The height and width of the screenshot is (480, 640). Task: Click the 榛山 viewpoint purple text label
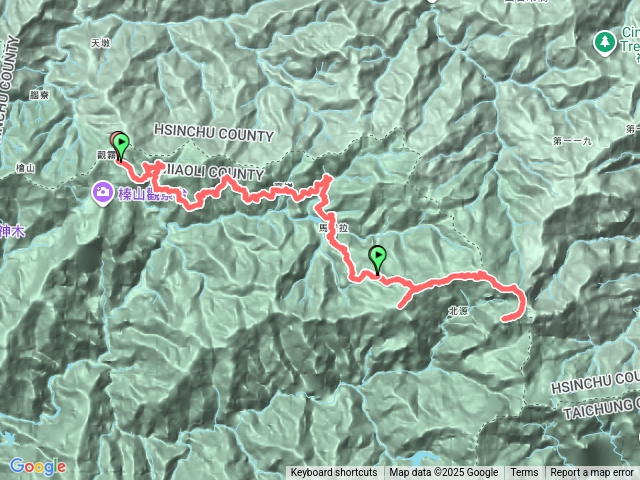tap(152, 195)
